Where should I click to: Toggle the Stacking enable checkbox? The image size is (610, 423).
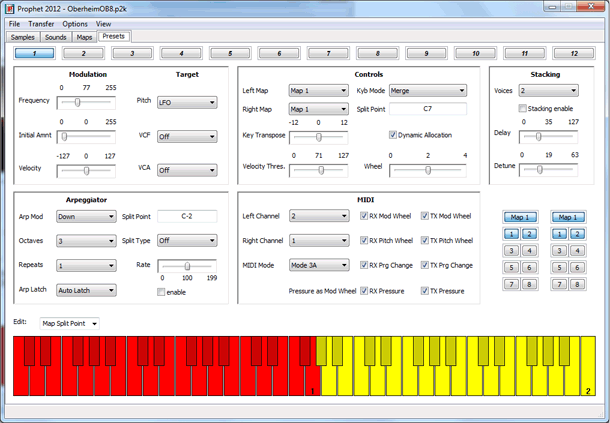click(523, 108)
